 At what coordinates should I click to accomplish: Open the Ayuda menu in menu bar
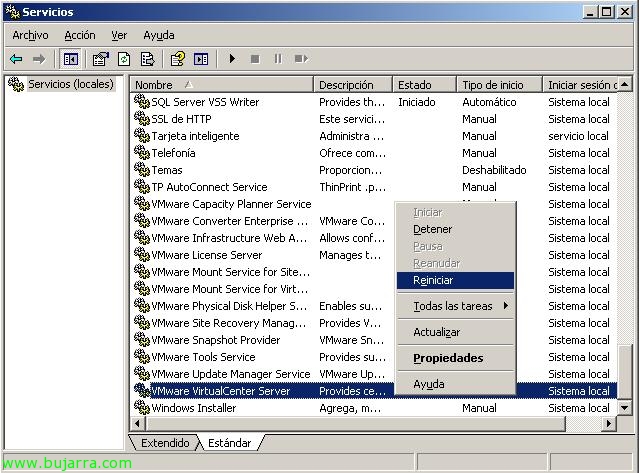(159, 35)
